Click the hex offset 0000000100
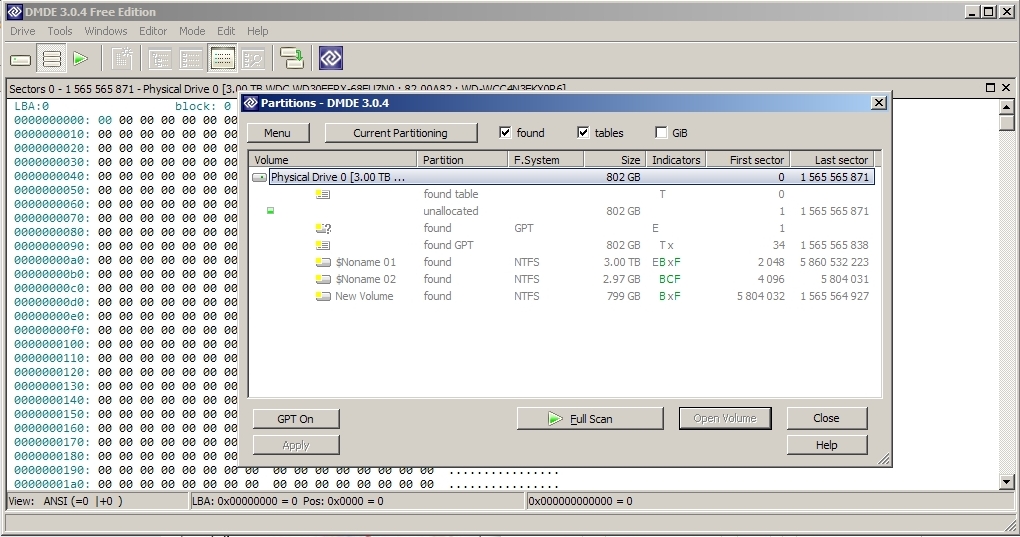This screenshot has height=537, width=1020. click(x=52, y=344)
